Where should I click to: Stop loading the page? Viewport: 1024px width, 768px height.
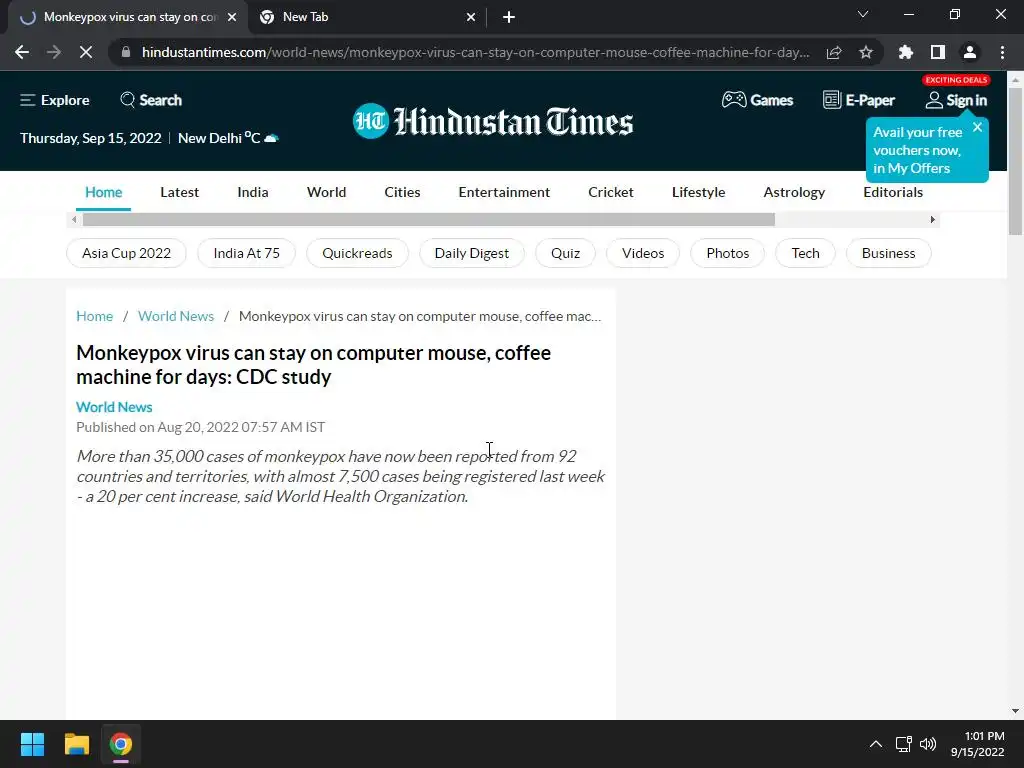tap(86, 52)
